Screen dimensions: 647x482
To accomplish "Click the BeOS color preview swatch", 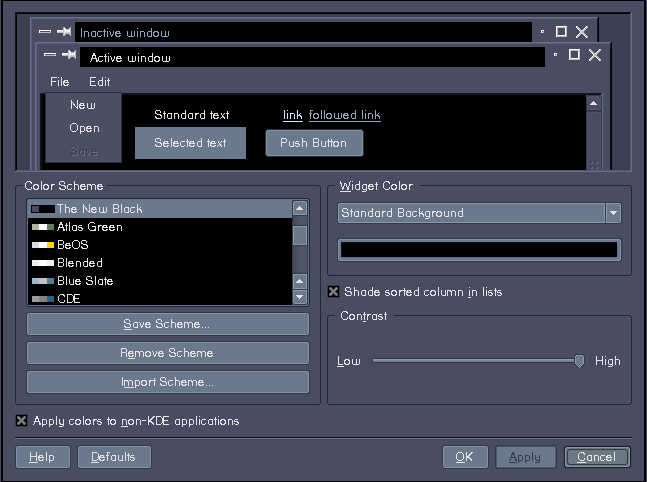I will 43,245.
